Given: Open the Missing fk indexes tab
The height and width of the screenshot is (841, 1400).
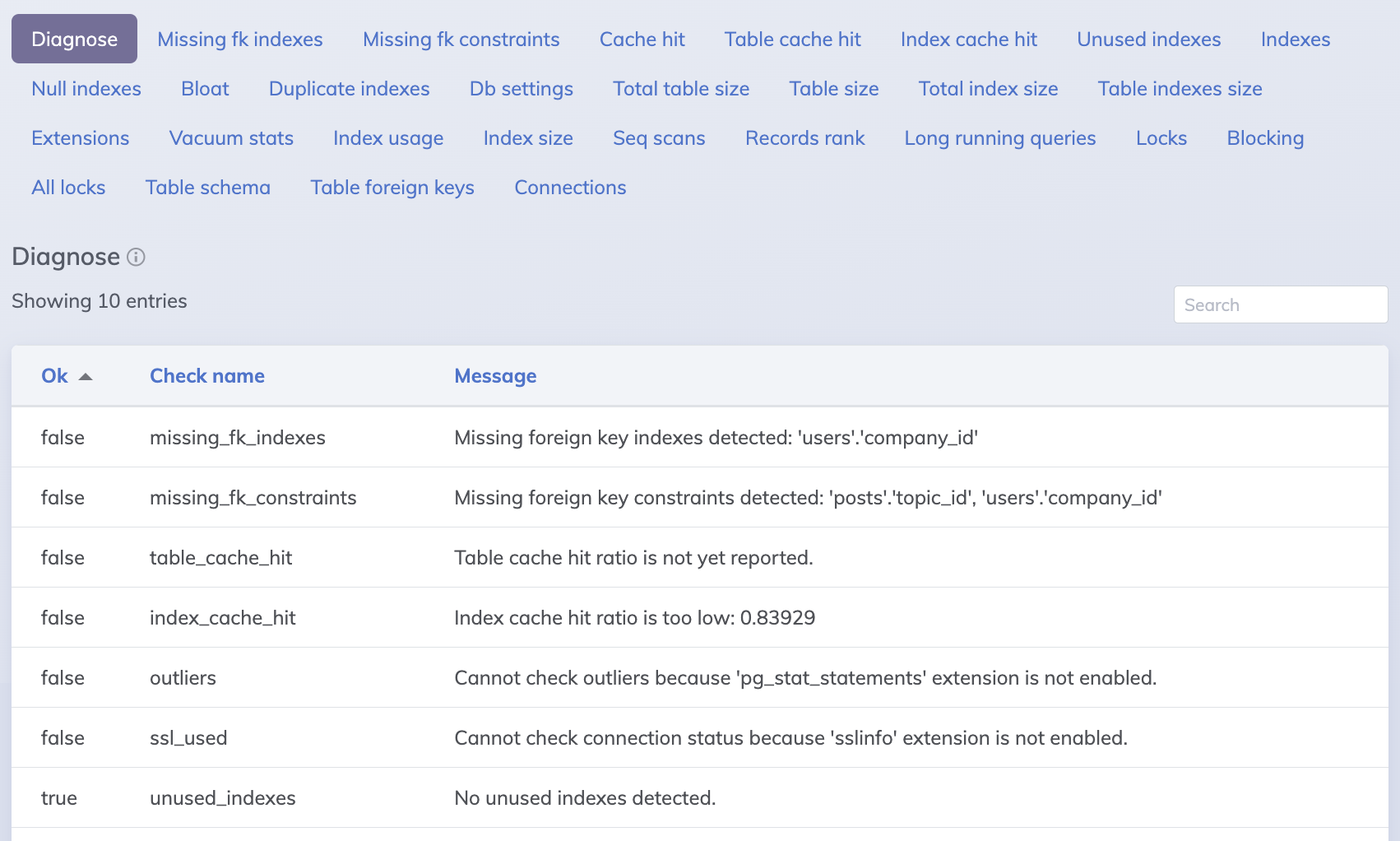Looking at the screenshot, I should pyautogui.click(x=240, y=39).
